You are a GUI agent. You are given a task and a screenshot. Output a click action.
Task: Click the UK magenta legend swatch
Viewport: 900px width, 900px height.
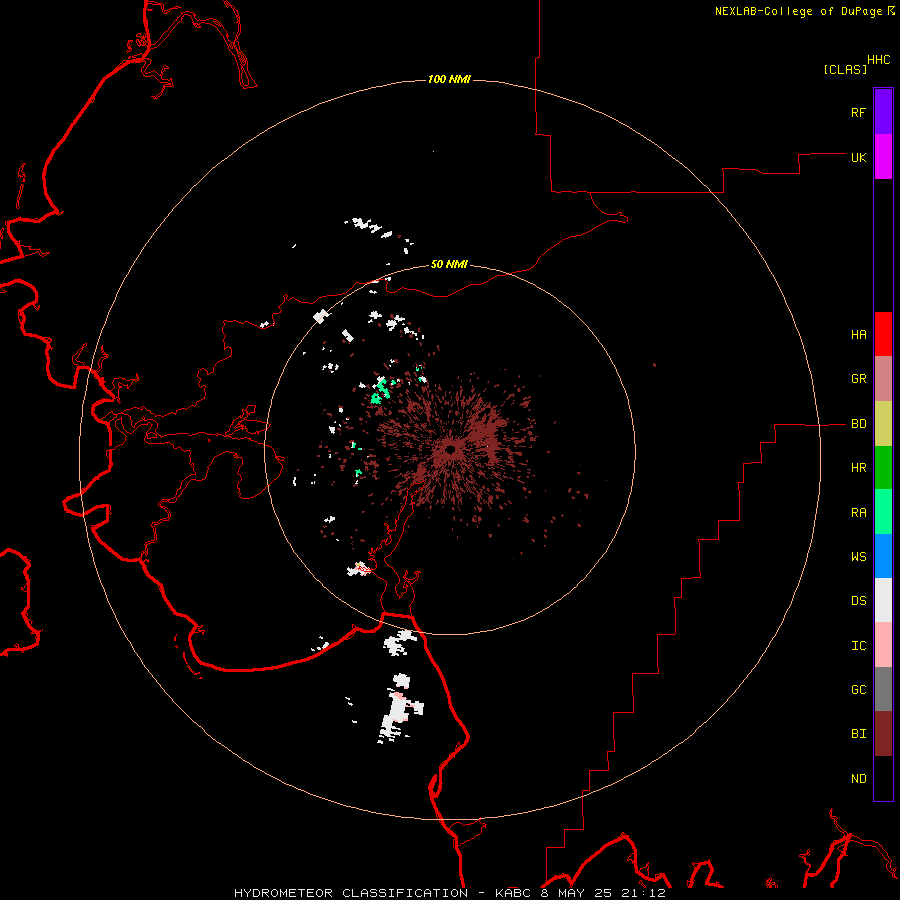883,157
